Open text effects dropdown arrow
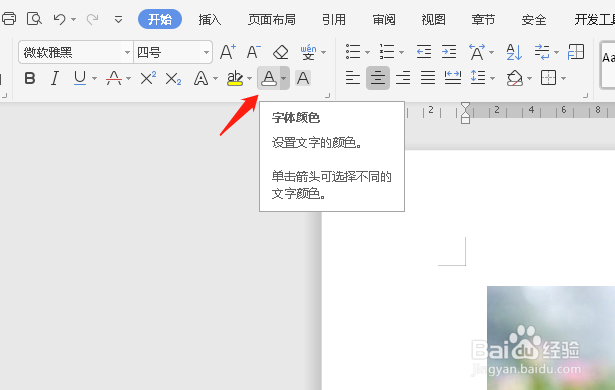This screenshot has height=390, width=615. point(215,79)
